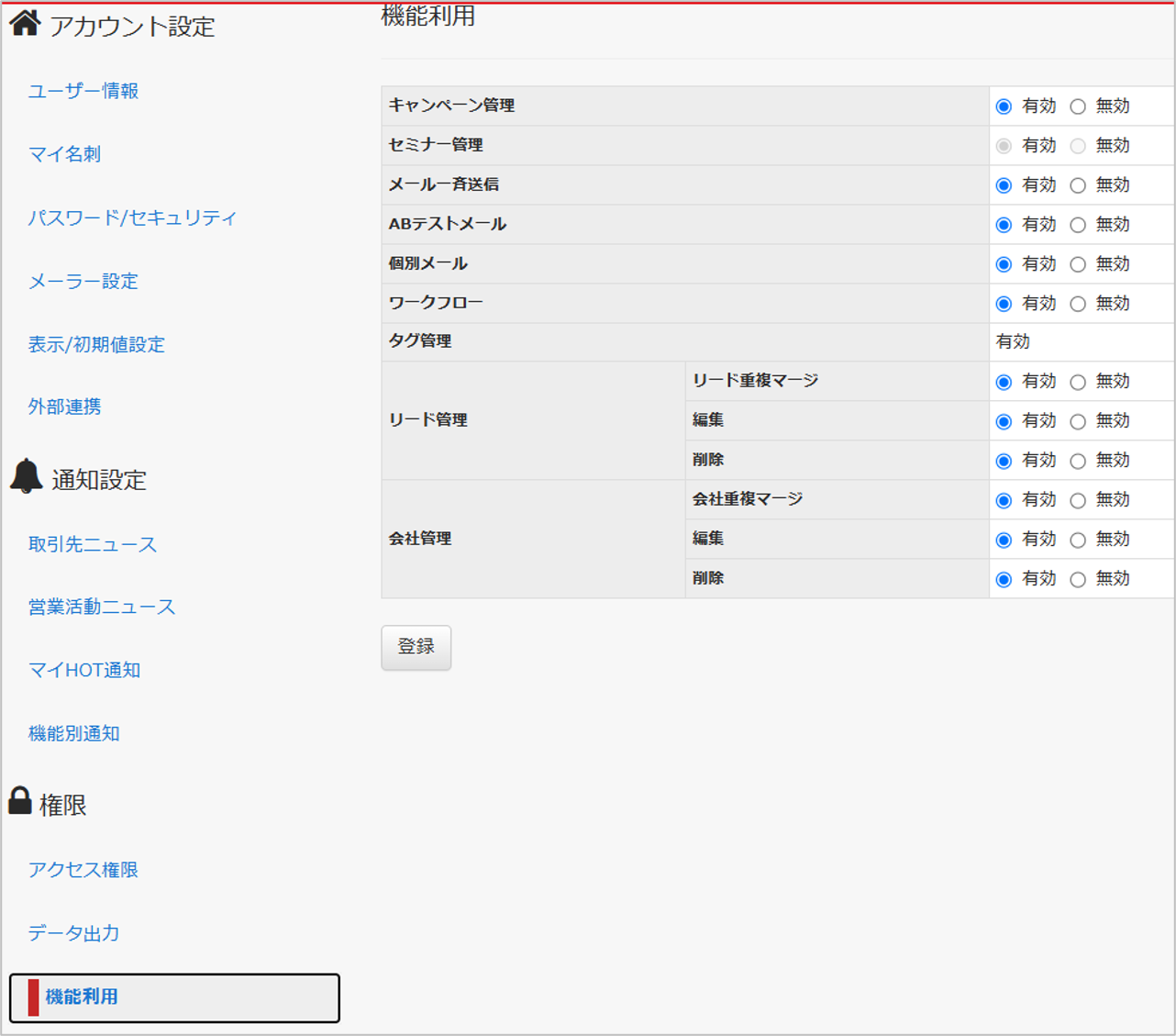The width and height of the screenshot is (1176, 1036).
Task: Set 会社管理 編集 to 有効
Action: click(1004, 540)
